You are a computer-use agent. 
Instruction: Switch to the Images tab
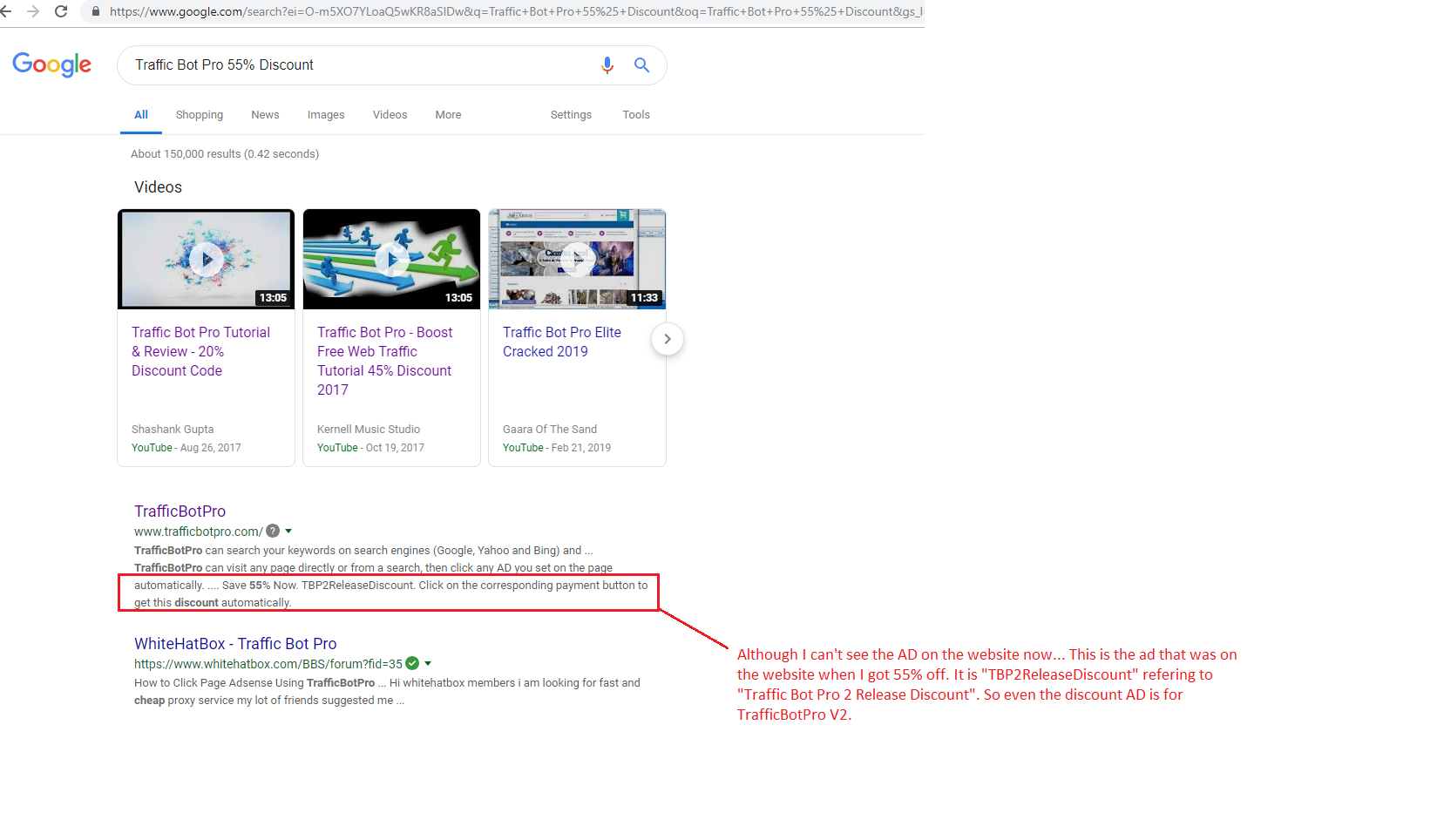click(x=326, y=115)
